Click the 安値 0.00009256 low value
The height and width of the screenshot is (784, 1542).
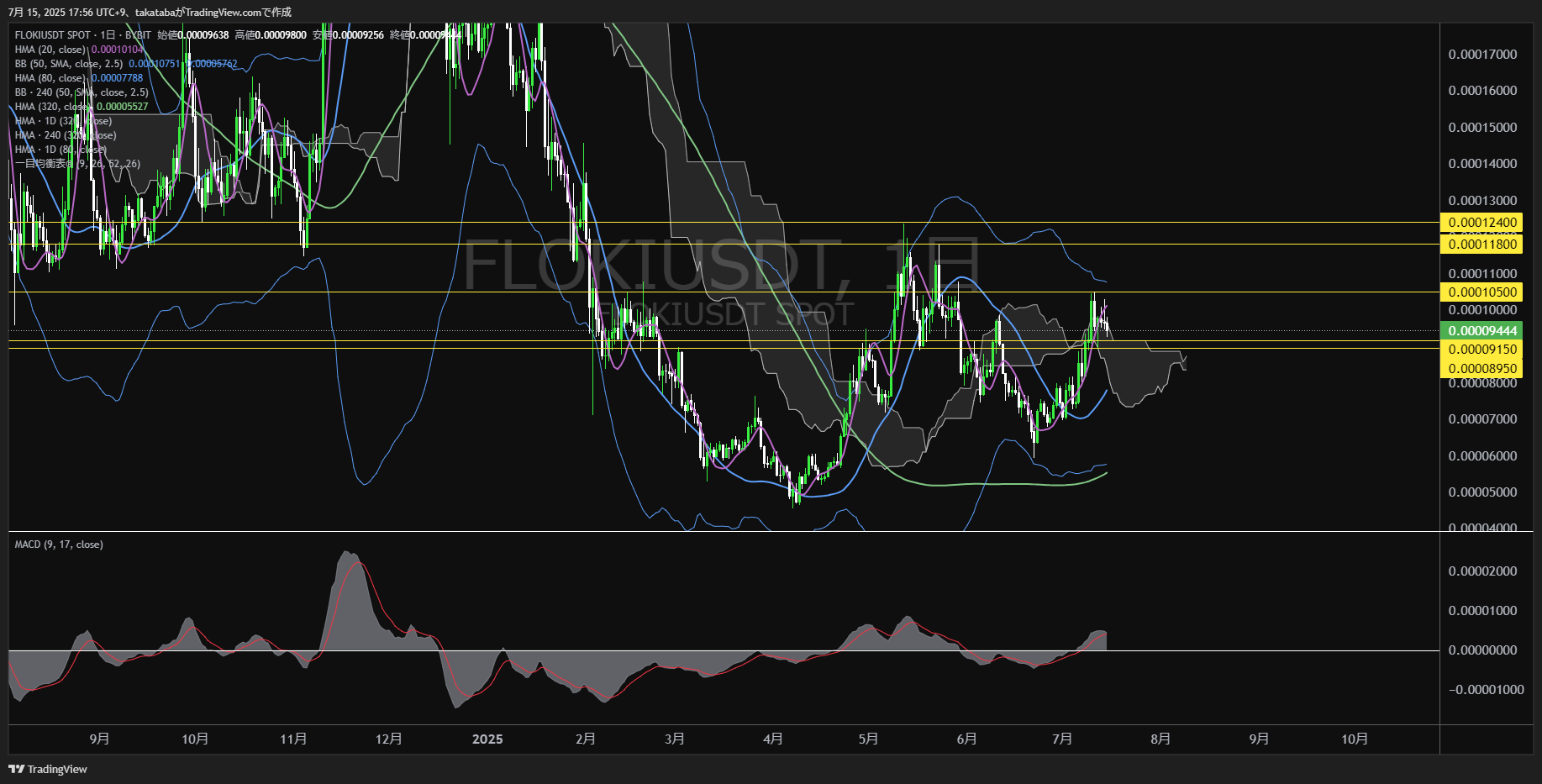click(348, 35)
